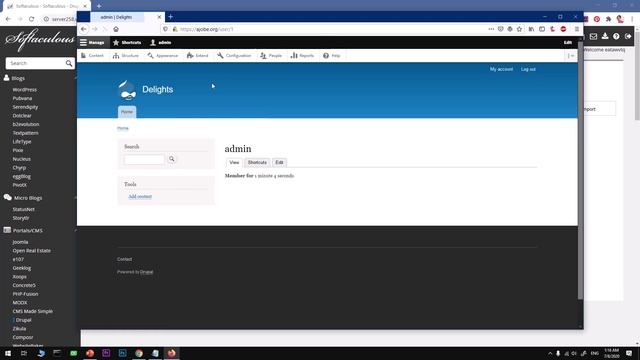The width and height of the screenshot is (640, 360).
Task: Open Shortcuts star menu in Drupal toolbar
Action: point(127,42)
